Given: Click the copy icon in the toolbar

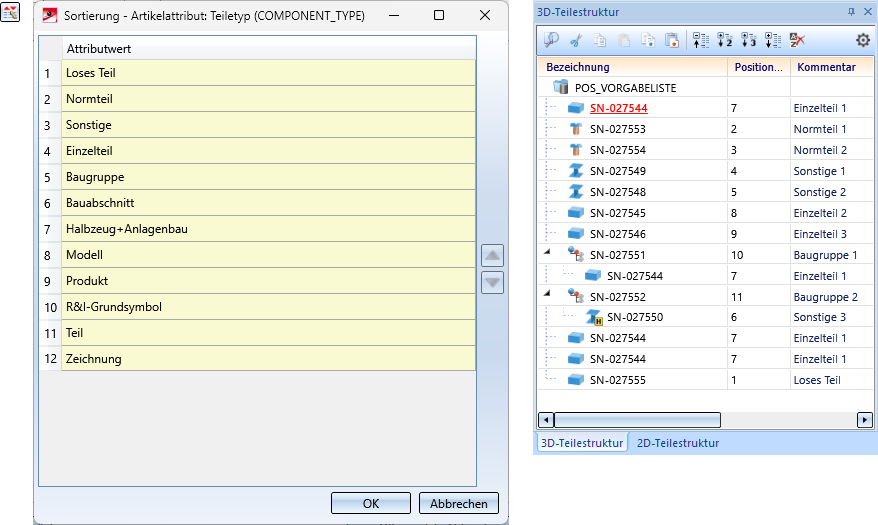Looking at the screenshot, I should click(x=600, y=40).
